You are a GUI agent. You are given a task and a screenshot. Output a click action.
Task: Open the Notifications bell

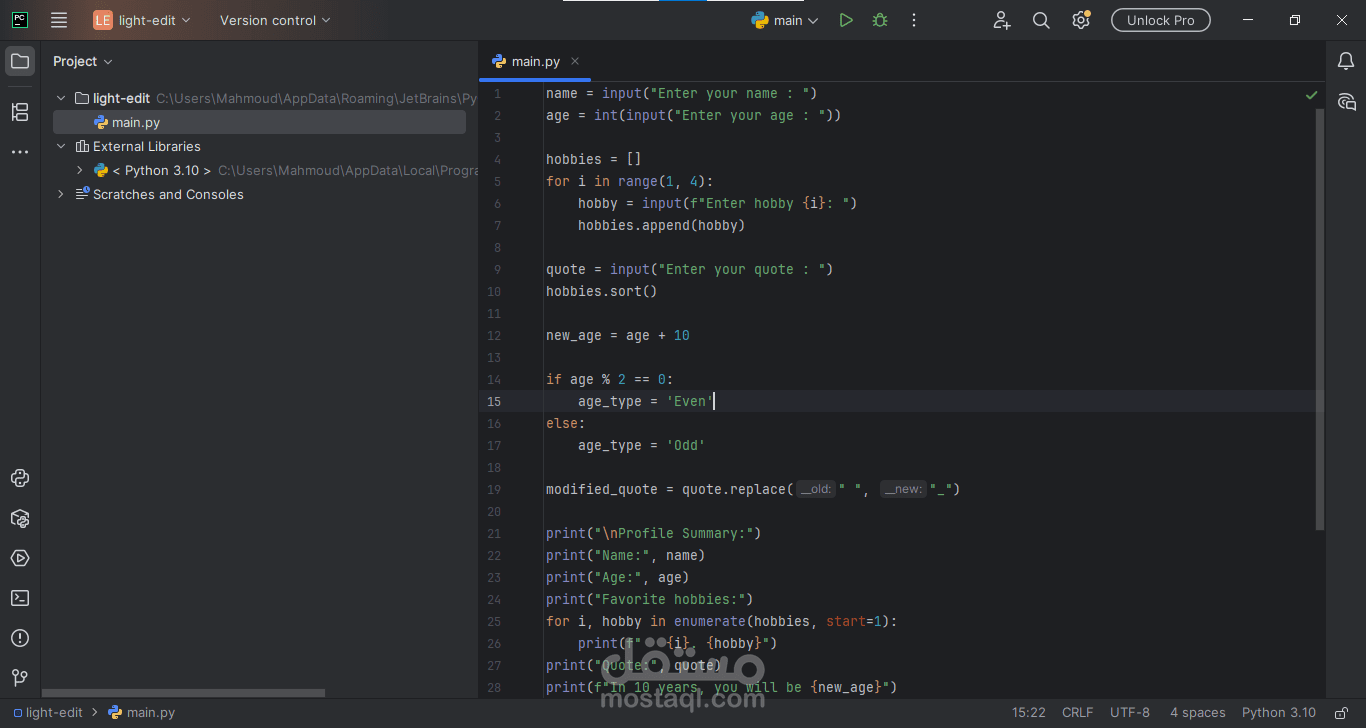pyautogui.click(x=1346, y=62)
